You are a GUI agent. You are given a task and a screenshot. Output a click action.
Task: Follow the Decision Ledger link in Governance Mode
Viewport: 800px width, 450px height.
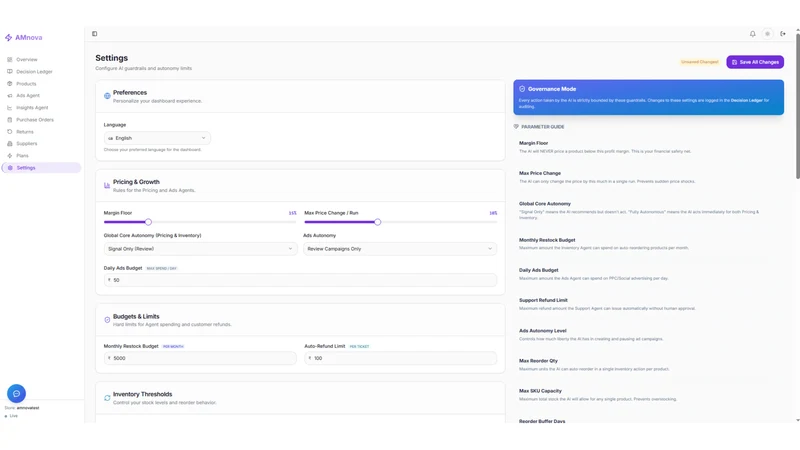[x=746, y=101]
